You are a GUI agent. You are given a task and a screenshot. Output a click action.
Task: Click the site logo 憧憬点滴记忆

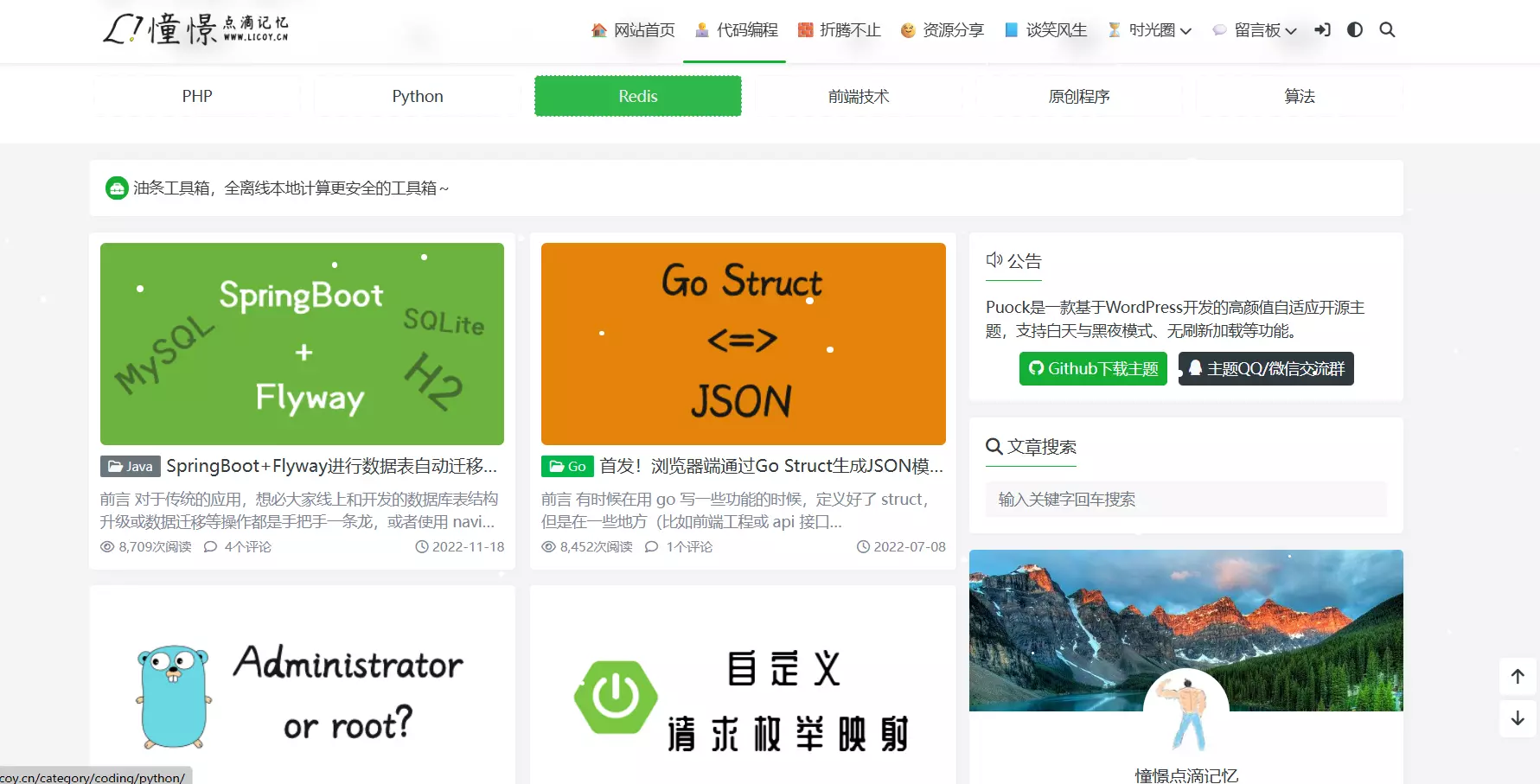pos(196,29)
